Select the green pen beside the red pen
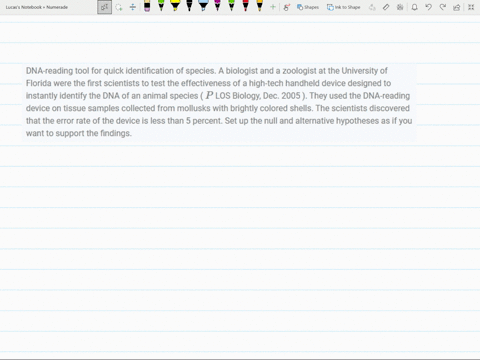The height and width of the screenshot is (360, 480). click(x=231, y=6)
